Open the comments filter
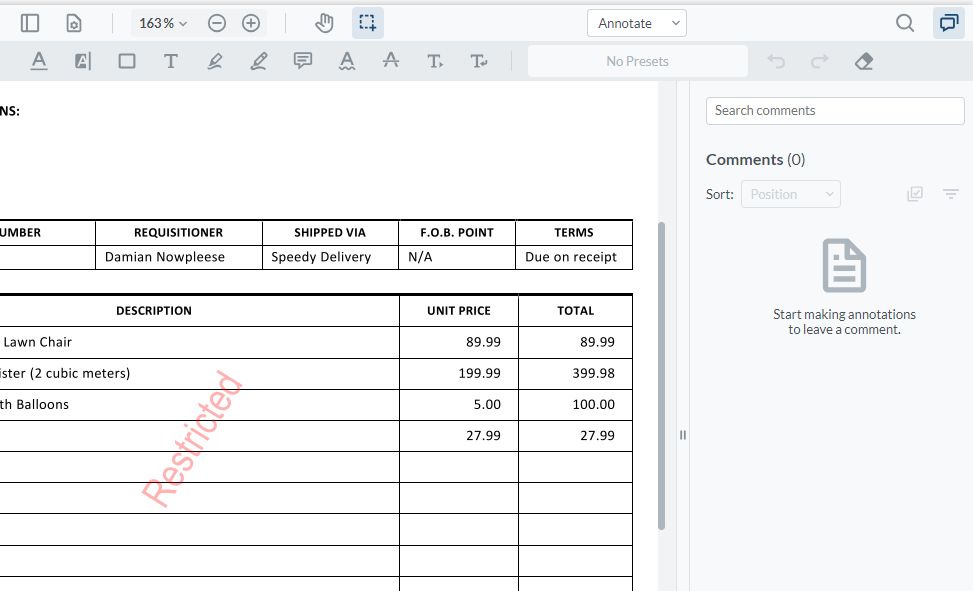The width and height of the screenshot is (973, 591). (x=951, y=194)
